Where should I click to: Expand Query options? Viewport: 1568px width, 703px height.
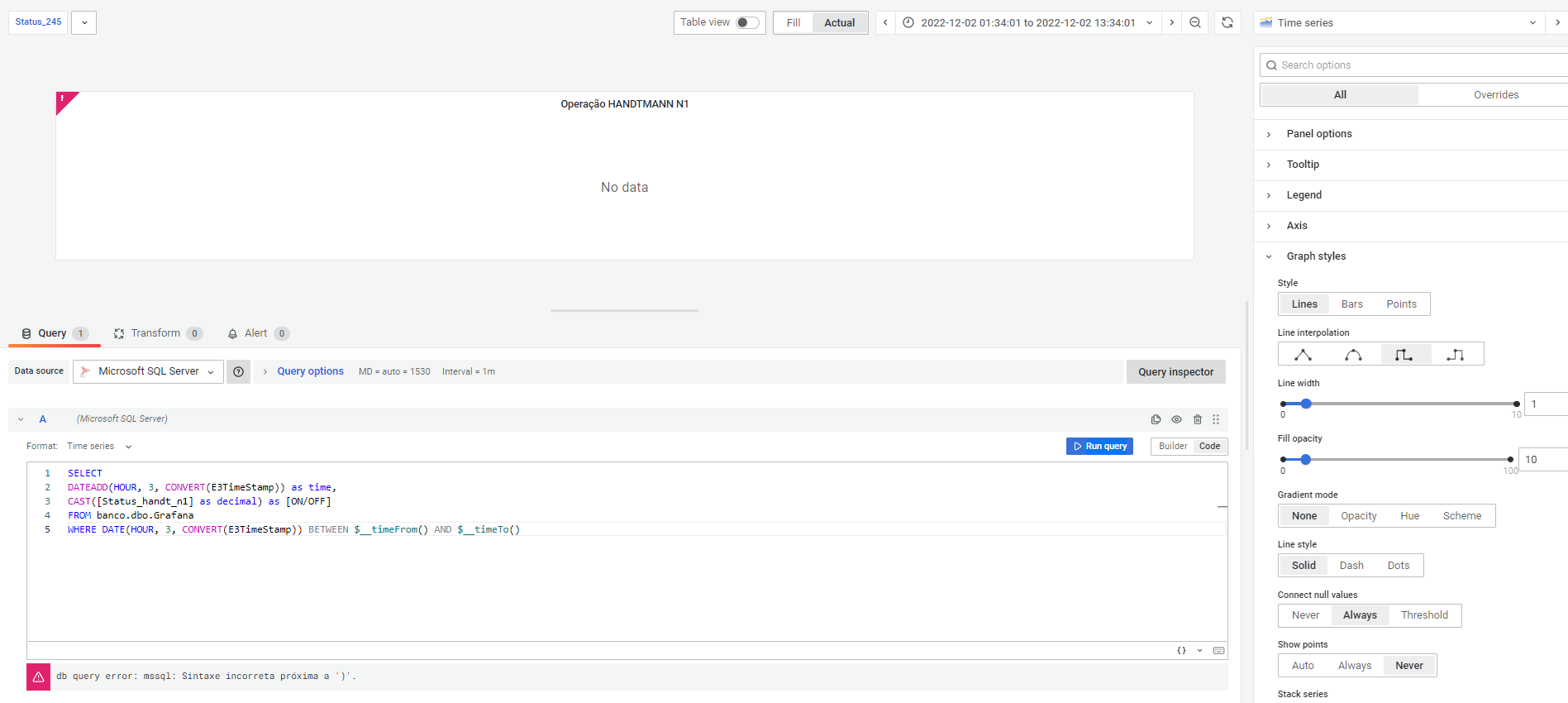coord(310,372)
